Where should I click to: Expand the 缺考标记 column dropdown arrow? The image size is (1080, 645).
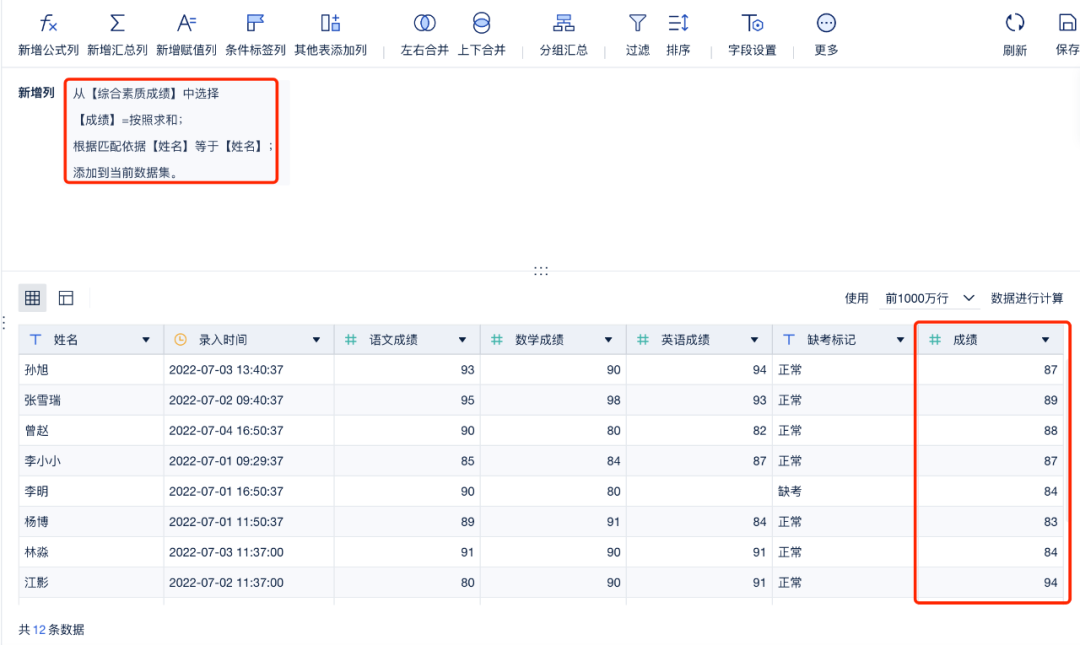click(x=900, y=340)
